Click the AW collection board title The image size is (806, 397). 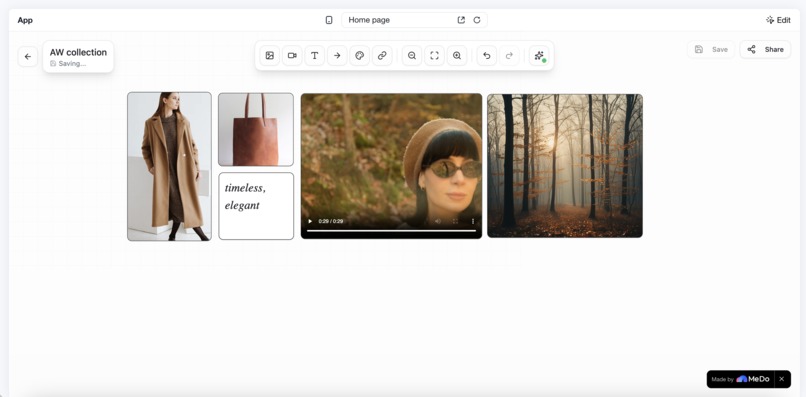(78, 52)
